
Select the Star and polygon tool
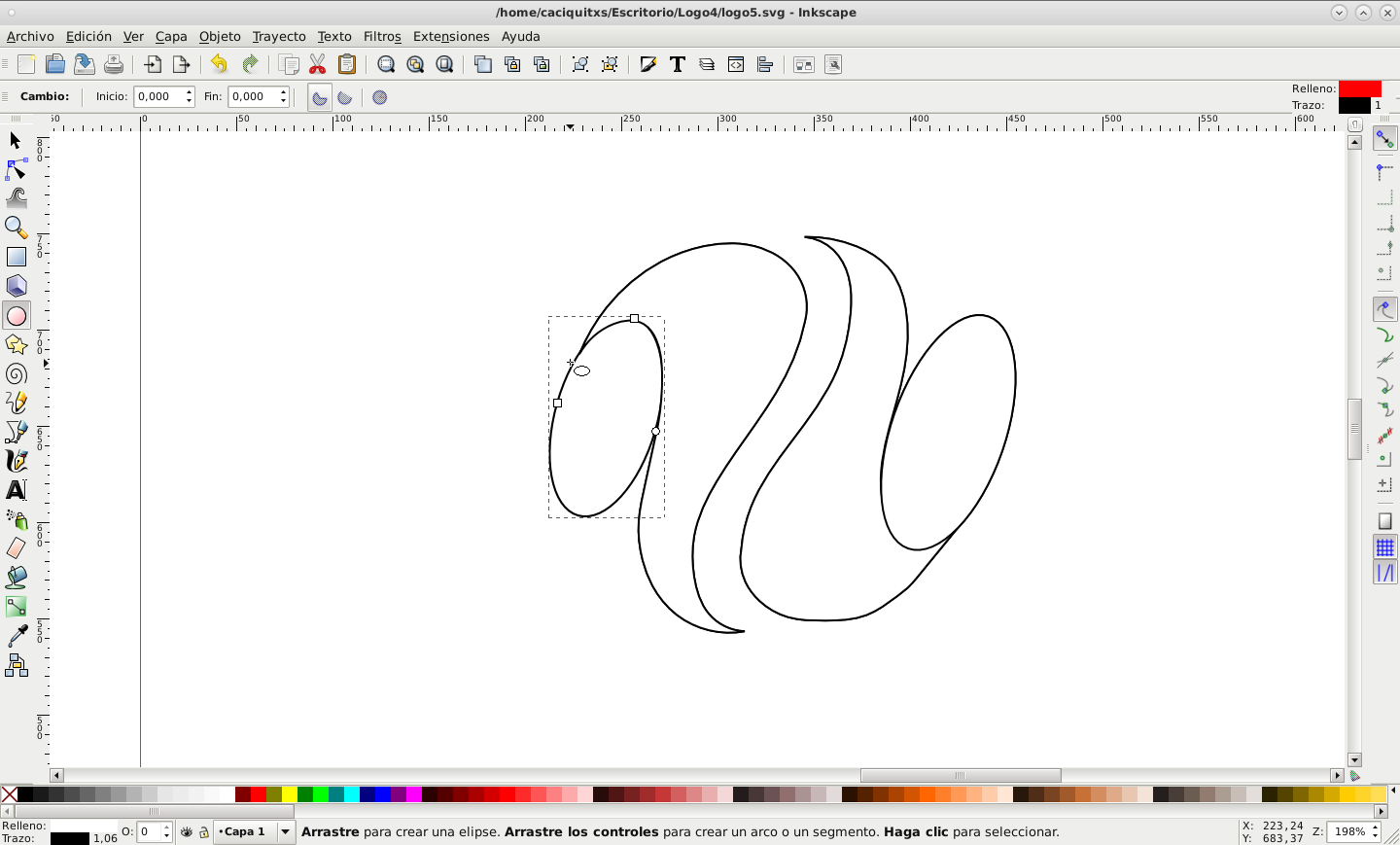[x=16, y=345]
